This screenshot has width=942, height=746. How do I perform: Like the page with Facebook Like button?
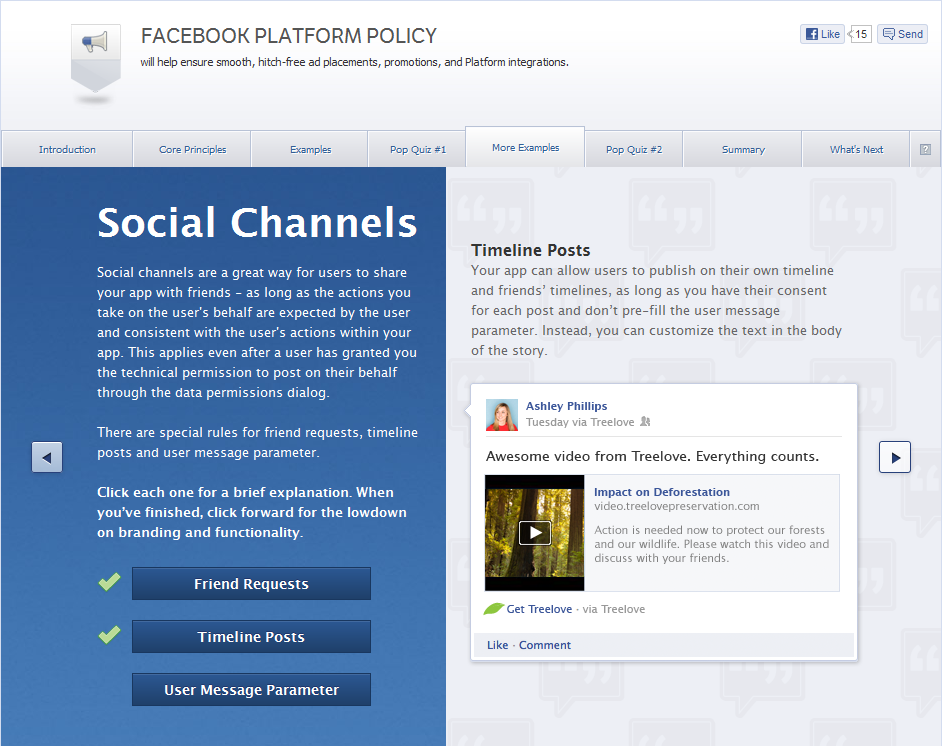click(x=822, y=34)
